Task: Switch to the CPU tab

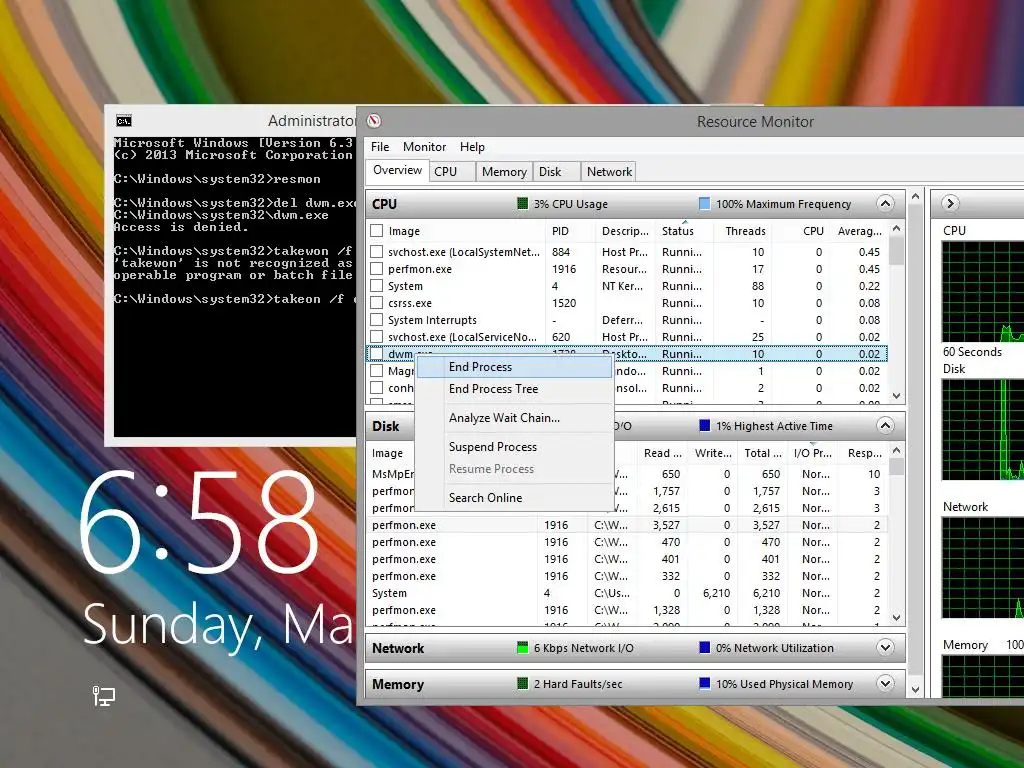Action: point(453,172)
